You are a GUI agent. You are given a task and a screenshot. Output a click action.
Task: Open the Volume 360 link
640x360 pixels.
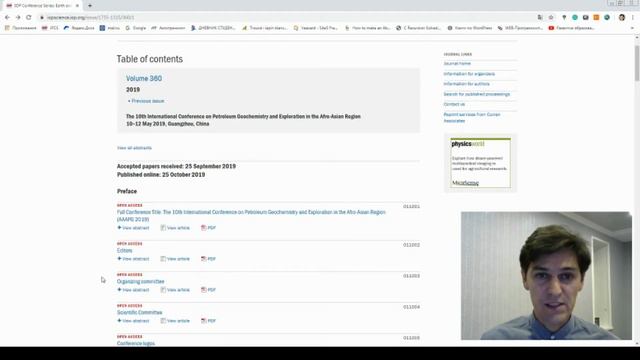[144, 78]
